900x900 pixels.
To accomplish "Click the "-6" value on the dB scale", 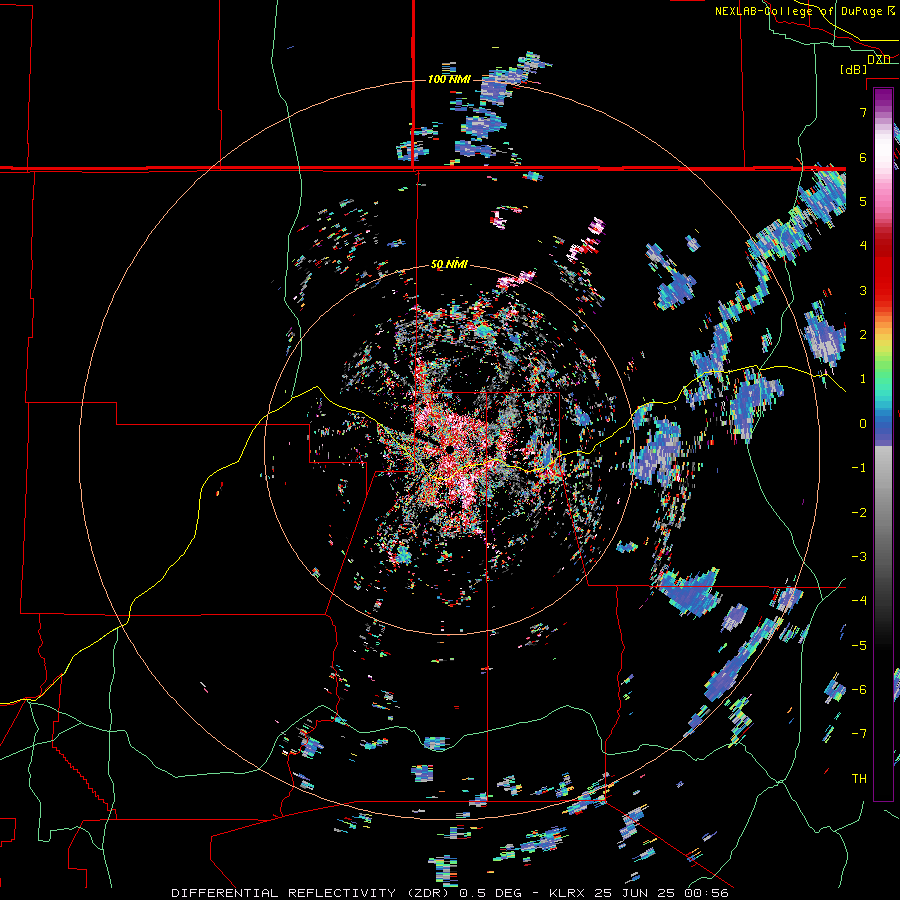I will pos(859,690).
